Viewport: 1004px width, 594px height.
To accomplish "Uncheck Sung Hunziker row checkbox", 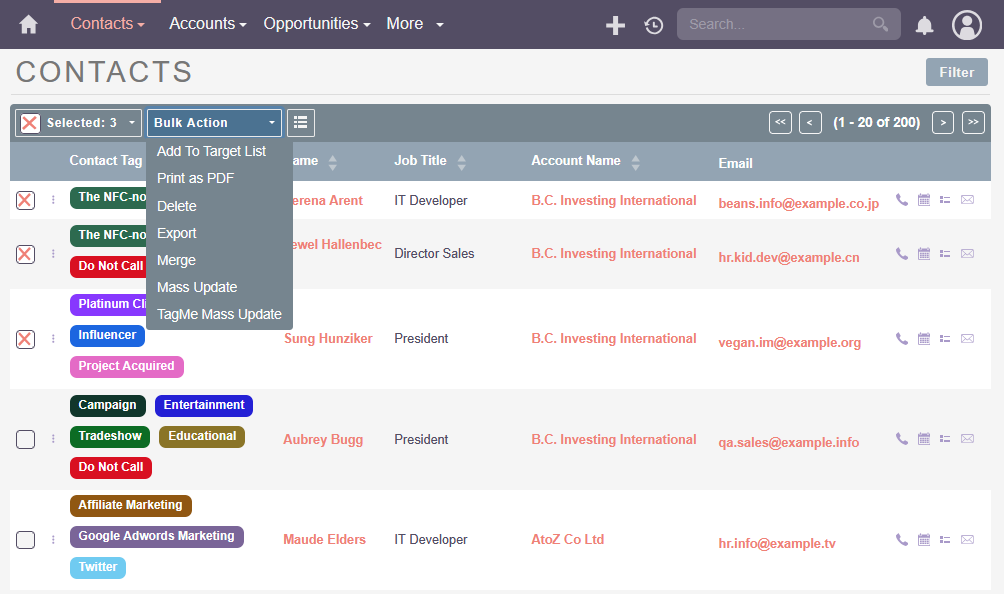I will point(26,339).
